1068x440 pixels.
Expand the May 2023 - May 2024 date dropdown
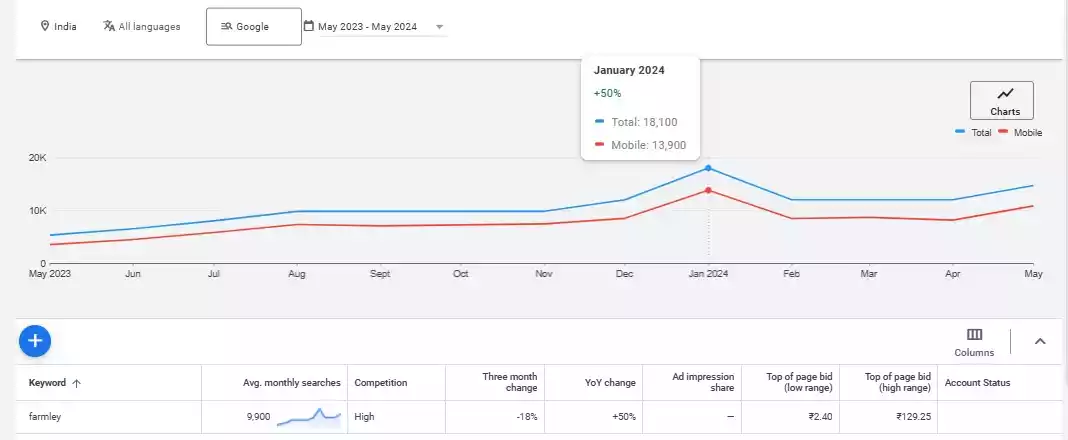point(440,27)
